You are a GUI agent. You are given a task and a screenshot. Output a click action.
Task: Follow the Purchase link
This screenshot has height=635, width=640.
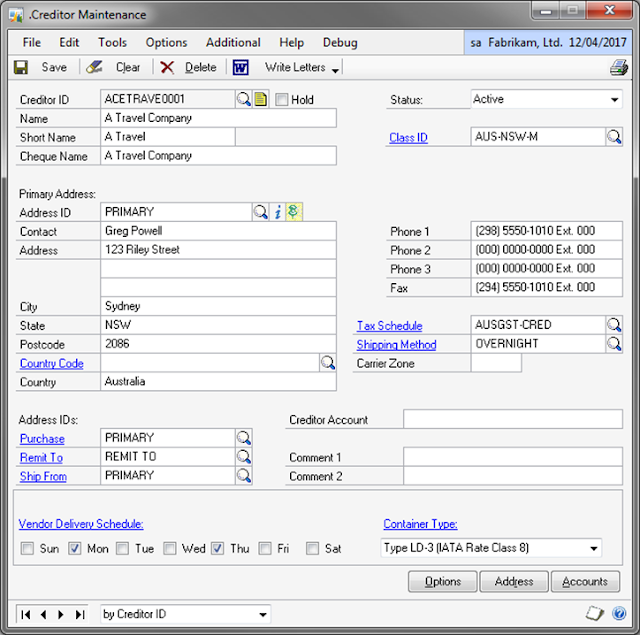coord(42,439)
